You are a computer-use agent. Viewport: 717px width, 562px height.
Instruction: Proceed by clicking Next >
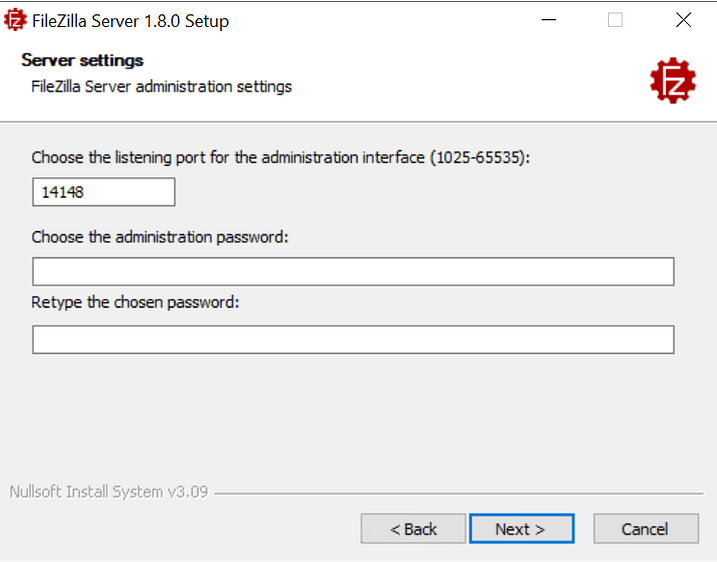click(521, 529)
